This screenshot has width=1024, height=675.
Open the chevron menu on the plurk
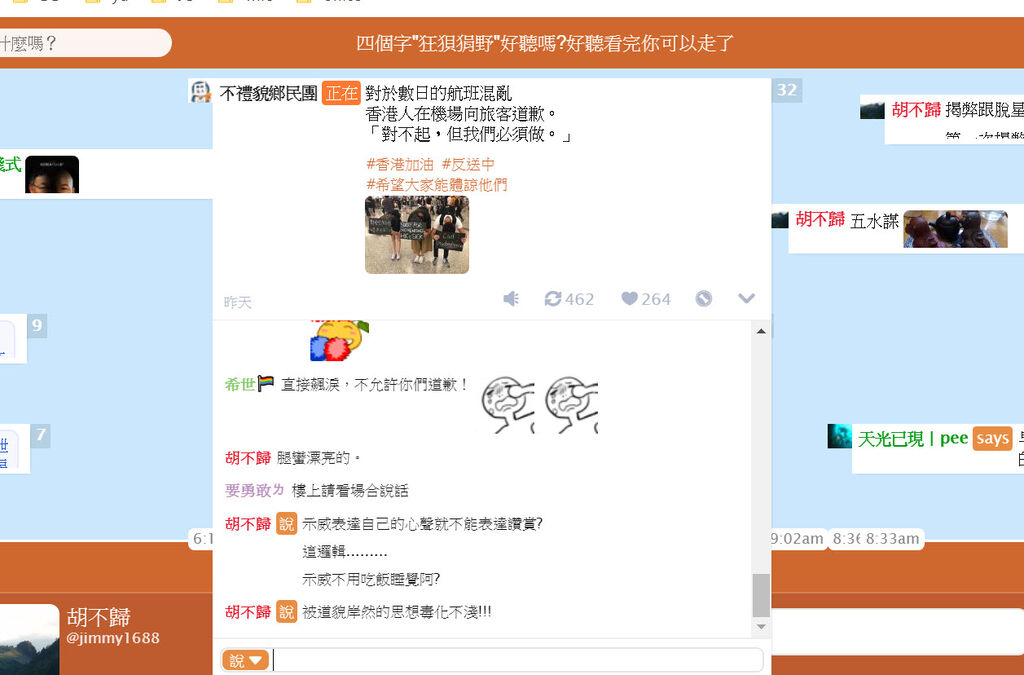746,298
